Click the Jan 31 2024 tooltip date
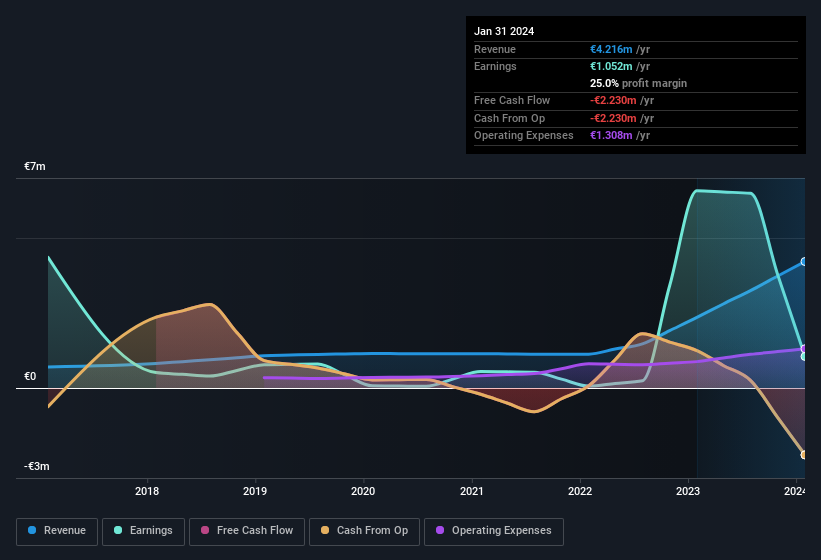 pos(504,31)
